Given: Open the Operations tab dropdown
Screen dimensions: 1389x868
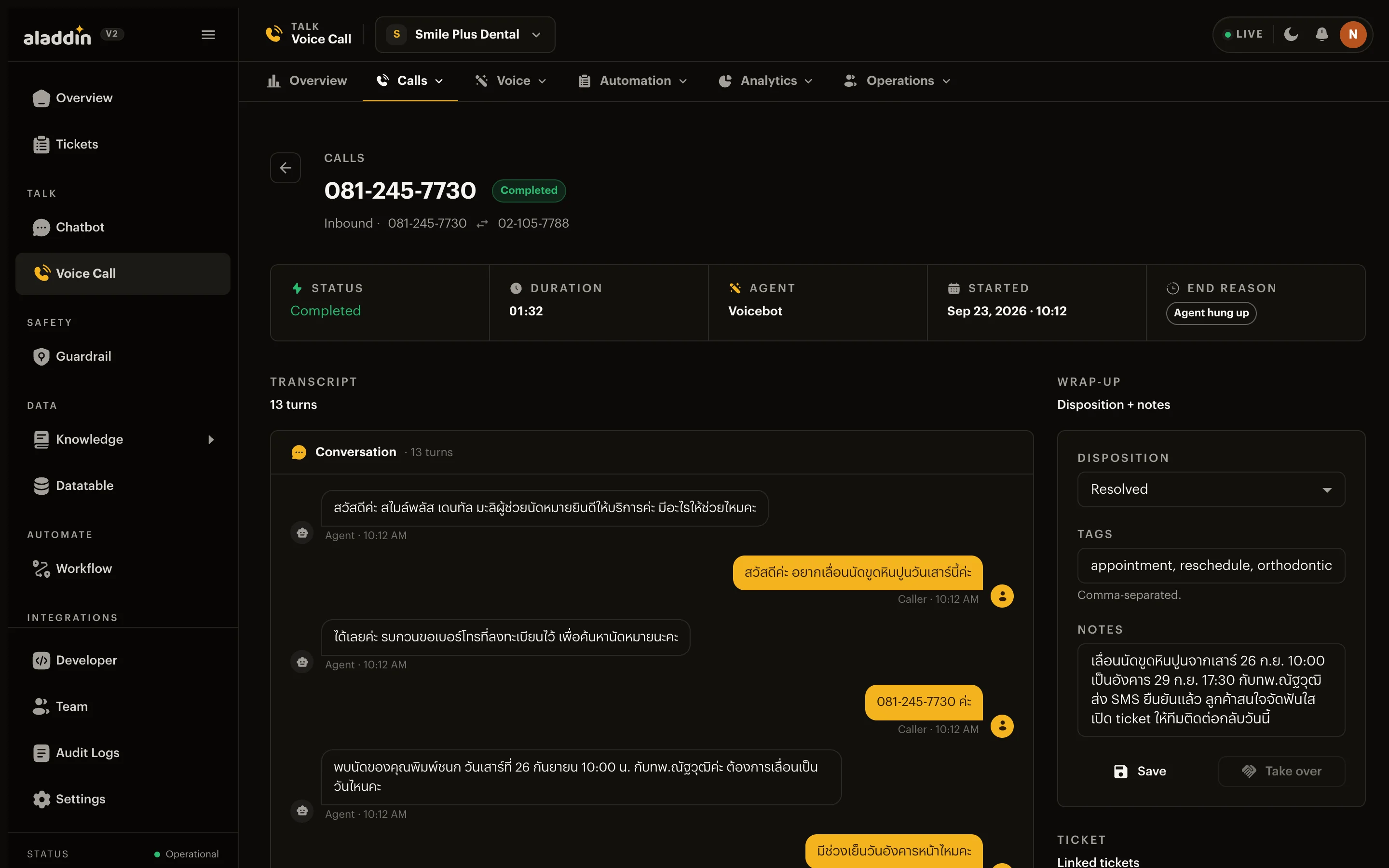Looking at the screenshot, I should pyautogui.click(x=897, y=81).
